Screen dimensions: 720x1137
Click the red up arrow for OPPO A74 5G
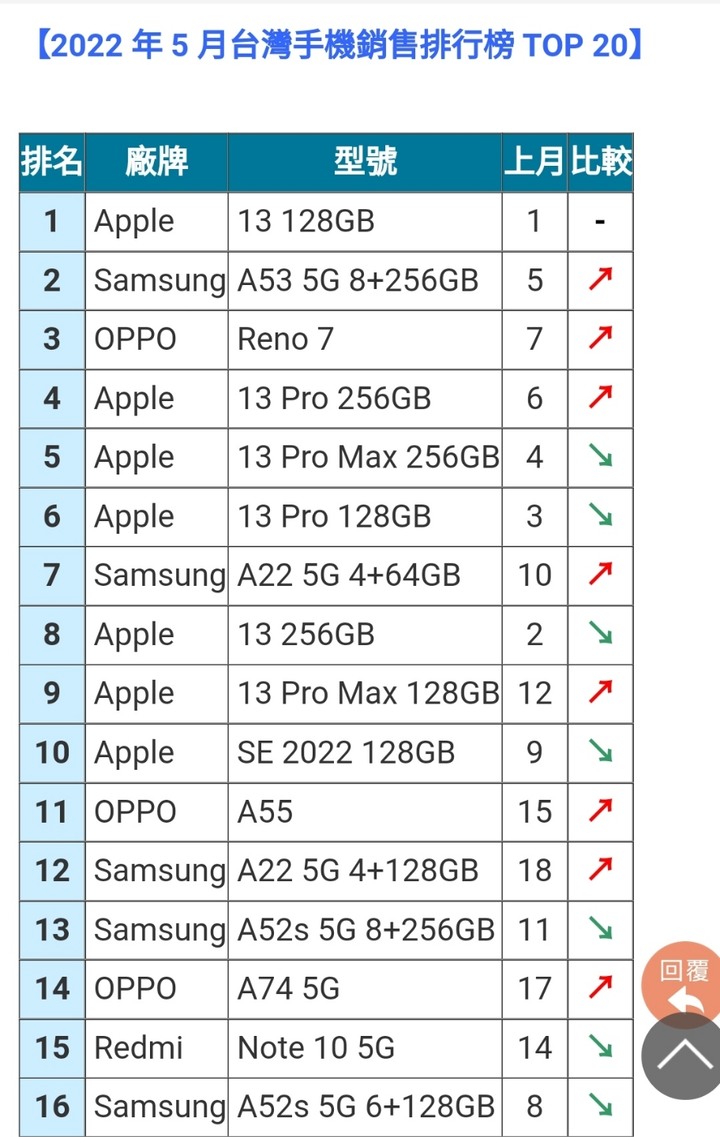(600, 988)
